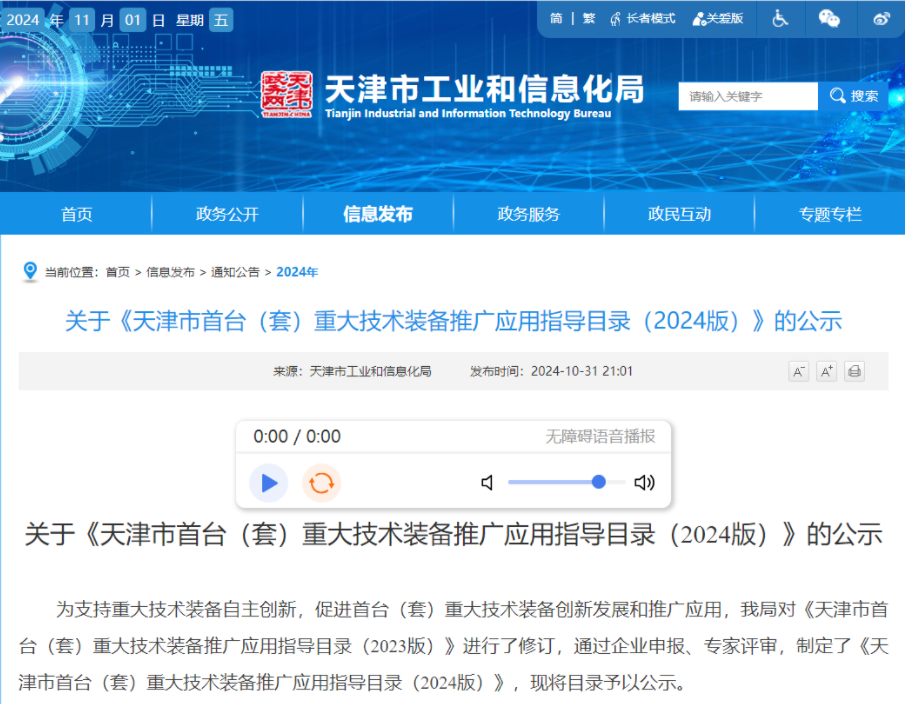This screenshot has height=704, width=905.
Task: Switch to Simplified Chinese (简)
Action: click(556, 18)
